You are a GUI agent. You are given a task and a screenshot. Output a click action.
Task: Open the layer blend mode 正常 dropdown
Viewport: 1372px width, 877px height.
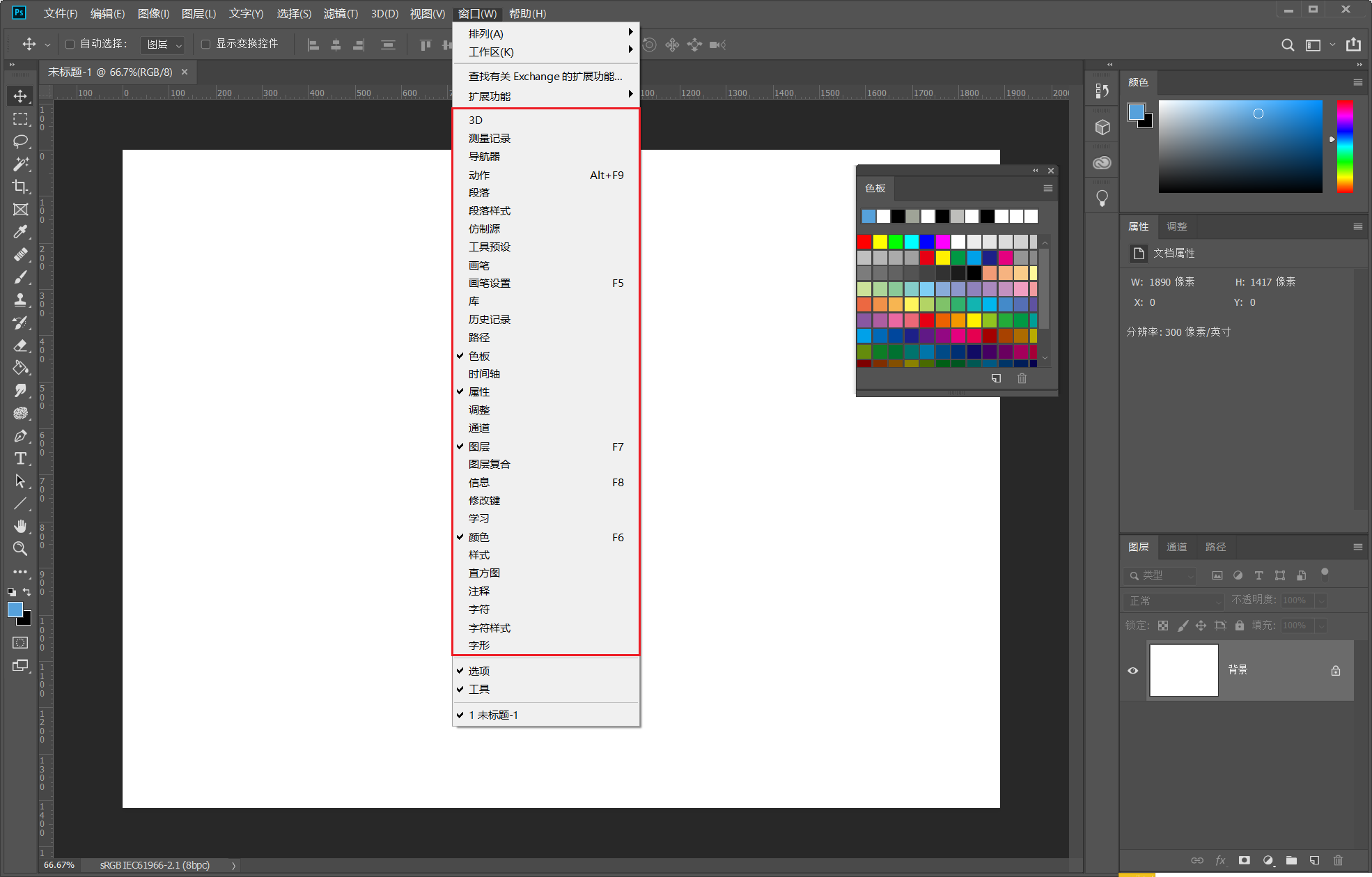point(1174,600)
